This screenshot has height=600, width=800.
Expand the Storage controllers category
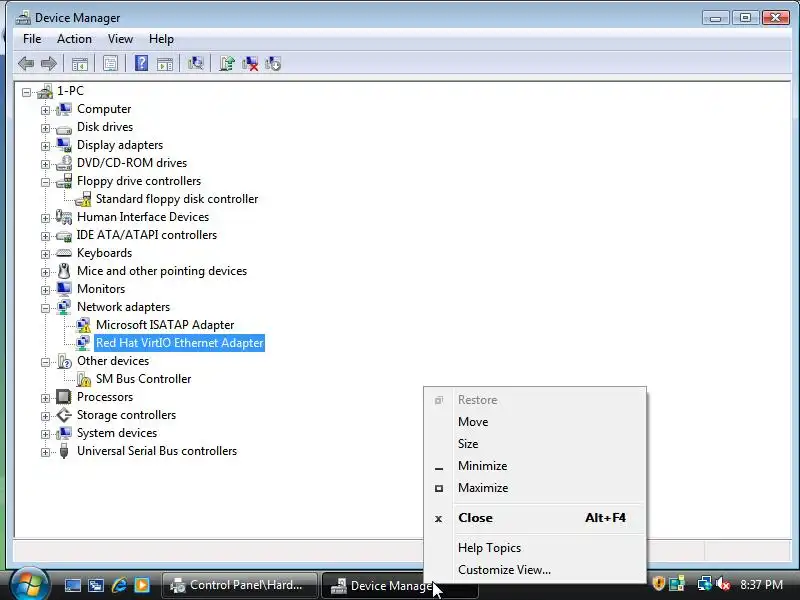coord(45,416)
